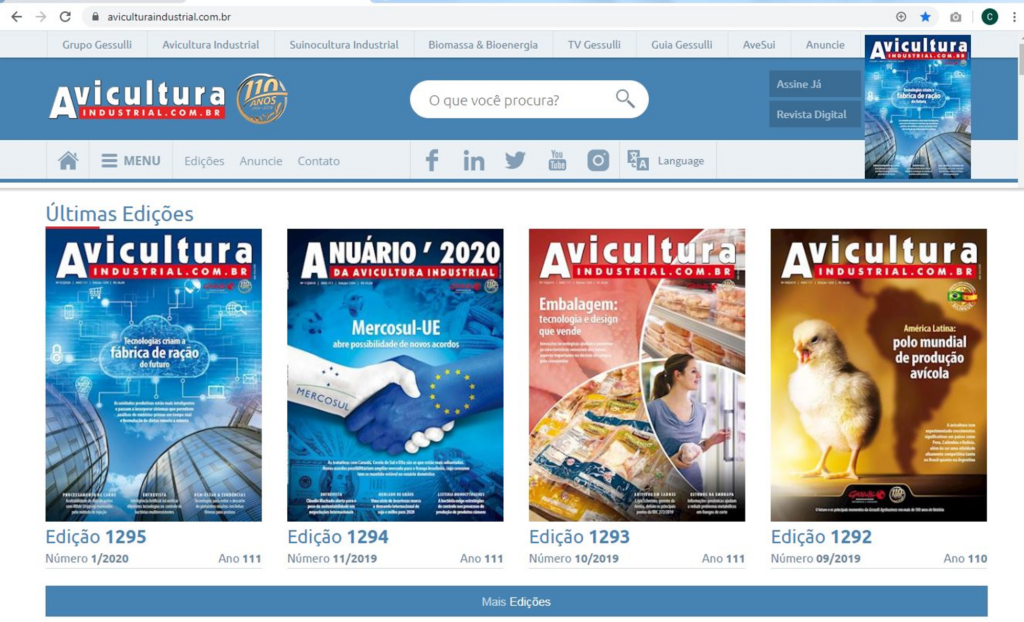Open the Edição 1293 link
1024x622 pixels.
pos(579,536)
